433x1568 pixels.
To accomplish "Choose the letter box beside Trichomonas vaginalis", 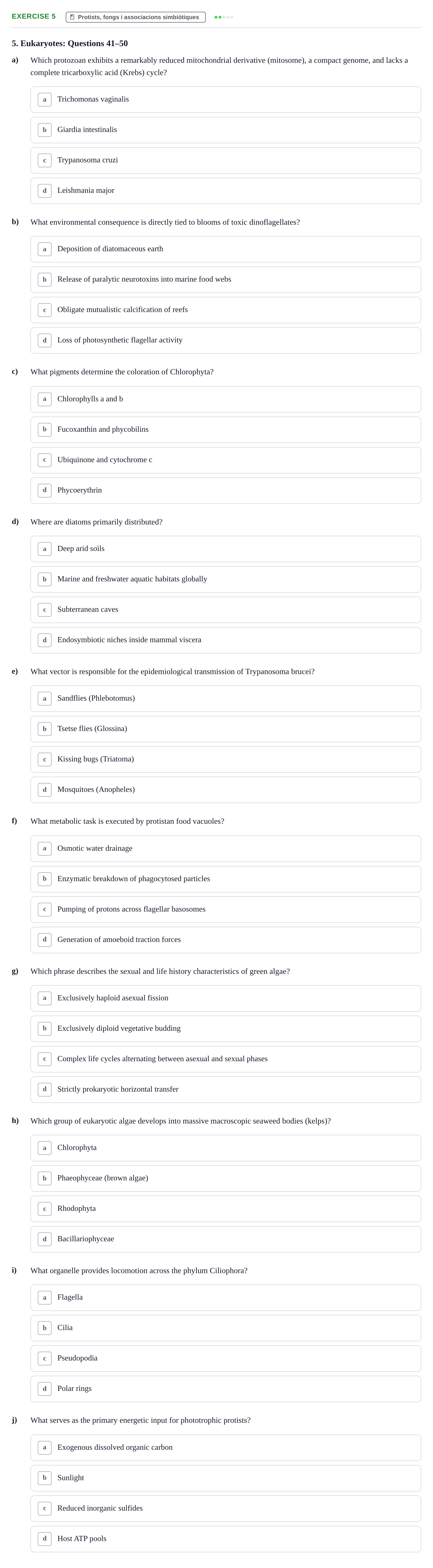I will (x=44, y=99).
